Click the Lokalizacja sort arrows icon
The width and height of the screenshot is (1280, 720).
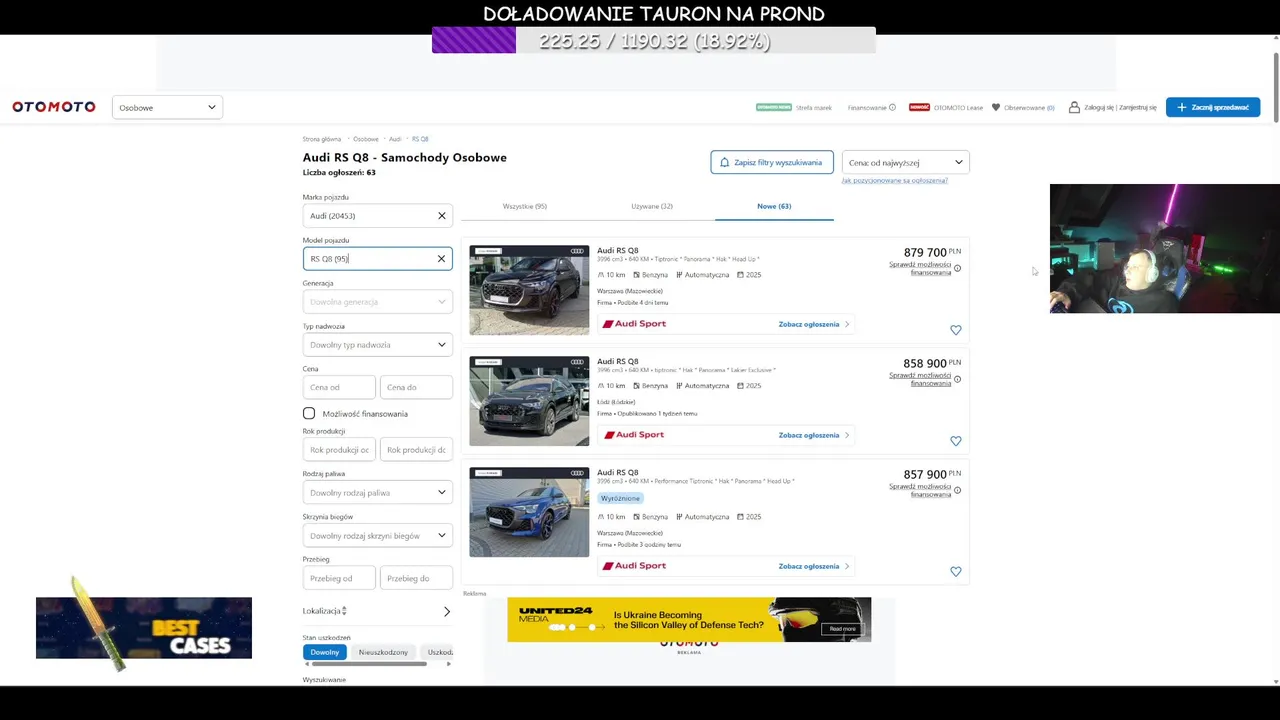pos(344,611)
